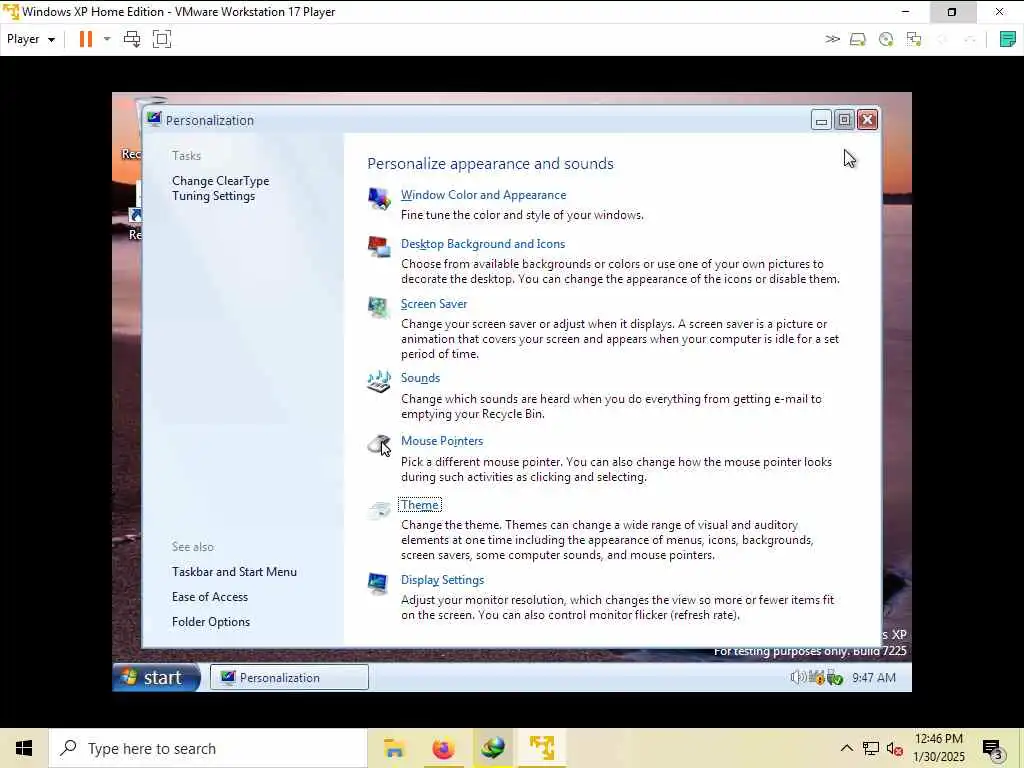Open Ease of Access link
Viewport: 1024px width, 768px height.
click(x=210, y=597)
